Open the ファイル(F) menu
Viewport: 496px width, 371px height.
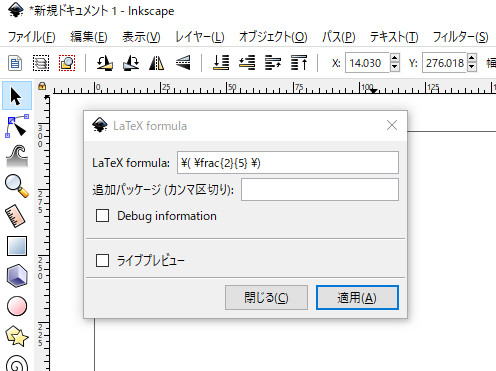coord(32,37)
